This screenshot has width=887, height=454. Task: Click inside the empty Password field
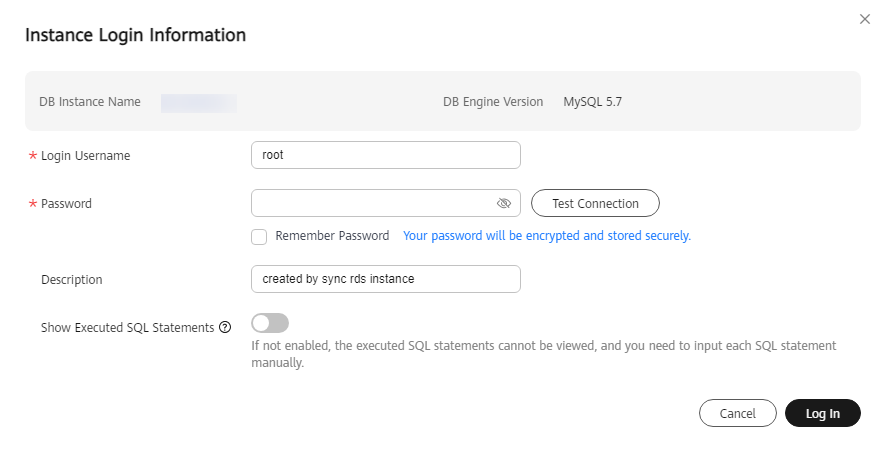click(x=373, y=204)
